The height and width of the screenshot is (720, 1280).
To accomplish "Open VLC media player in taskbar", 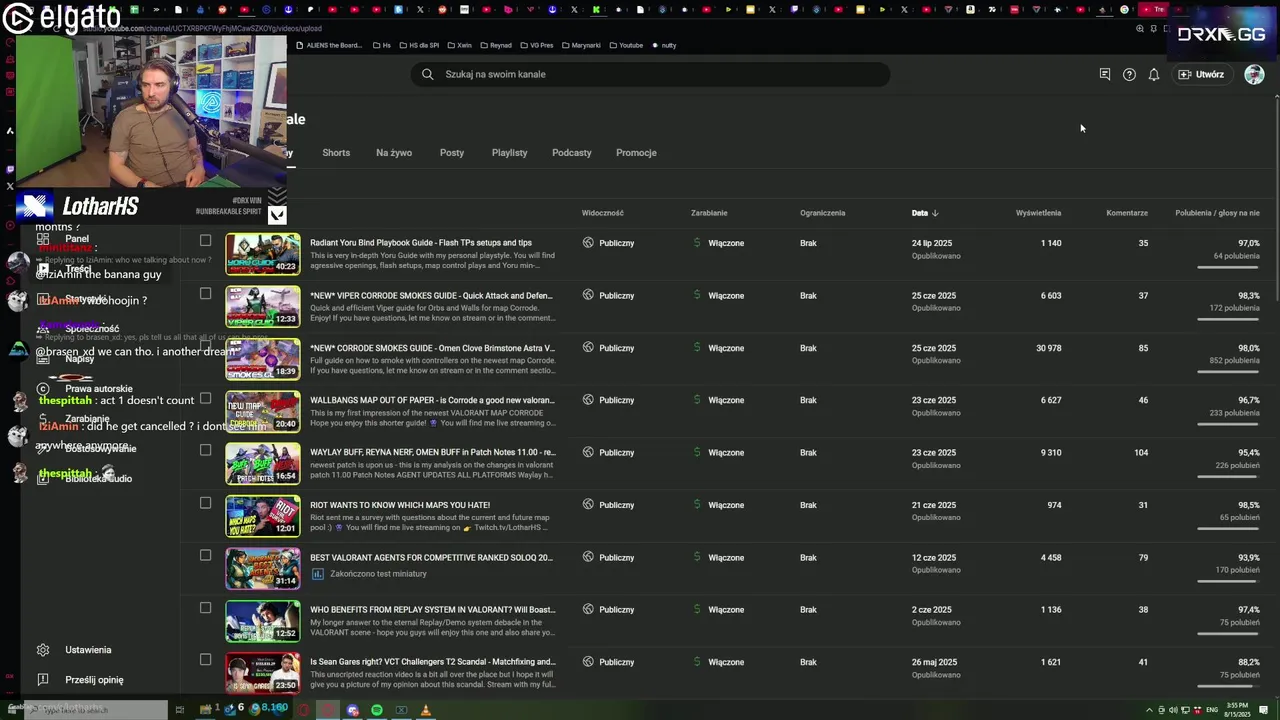I will (x=425, y=710).
